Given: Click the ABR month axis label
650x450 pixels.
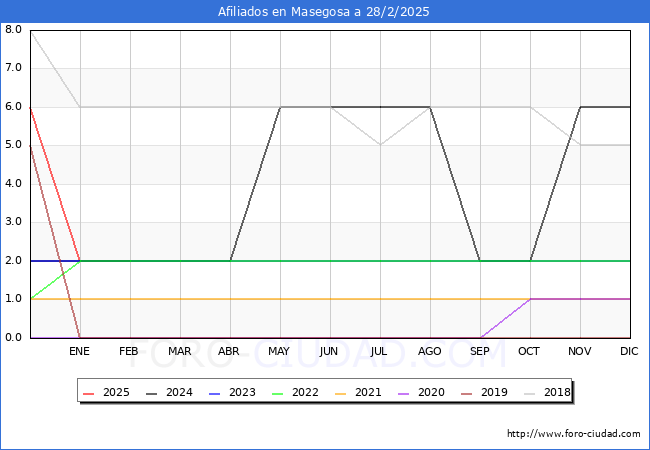Looking at the screenshot, I should point(229,351).
